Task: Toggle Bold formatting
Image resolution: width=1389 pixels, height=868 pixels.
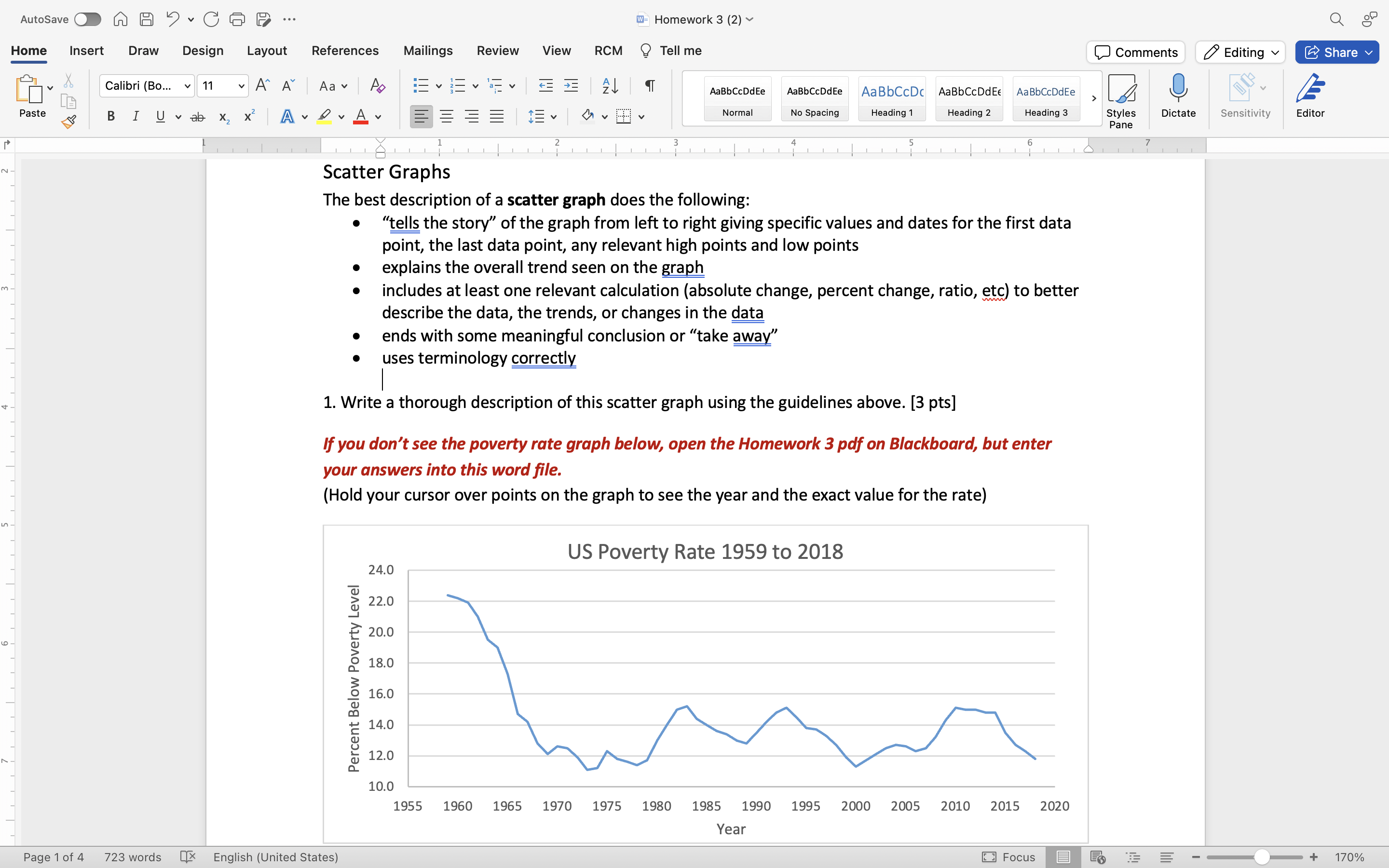Action: pos(111,117)
